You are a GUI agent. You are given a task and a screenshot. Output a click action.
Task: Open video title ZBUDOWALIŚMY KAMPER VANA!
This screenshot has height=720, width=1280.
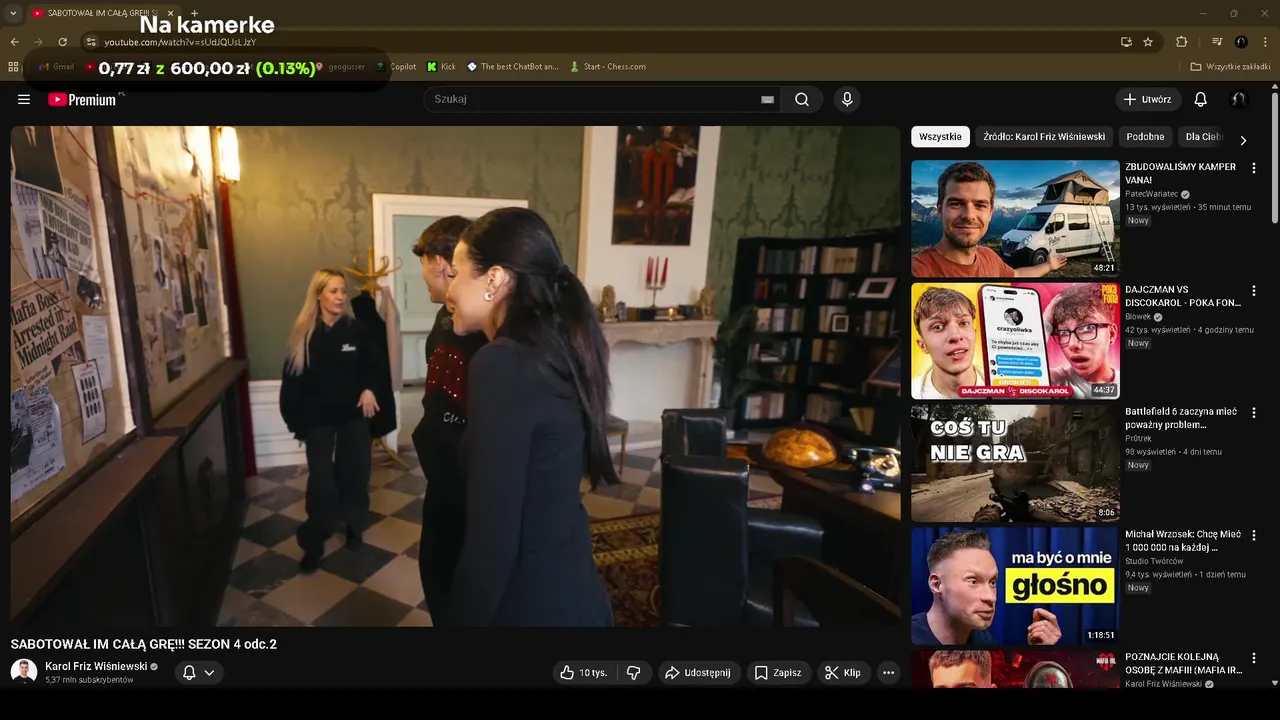point(1180,173)
